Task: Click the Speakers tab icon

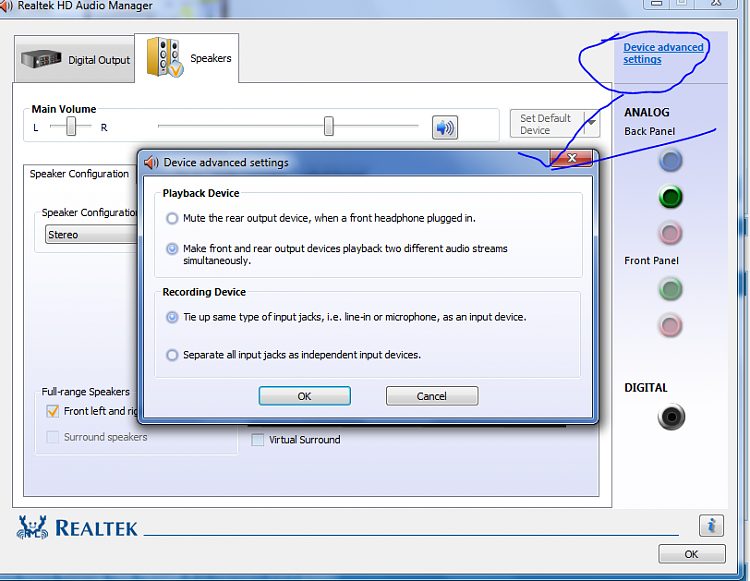Action: pos(165,57)
